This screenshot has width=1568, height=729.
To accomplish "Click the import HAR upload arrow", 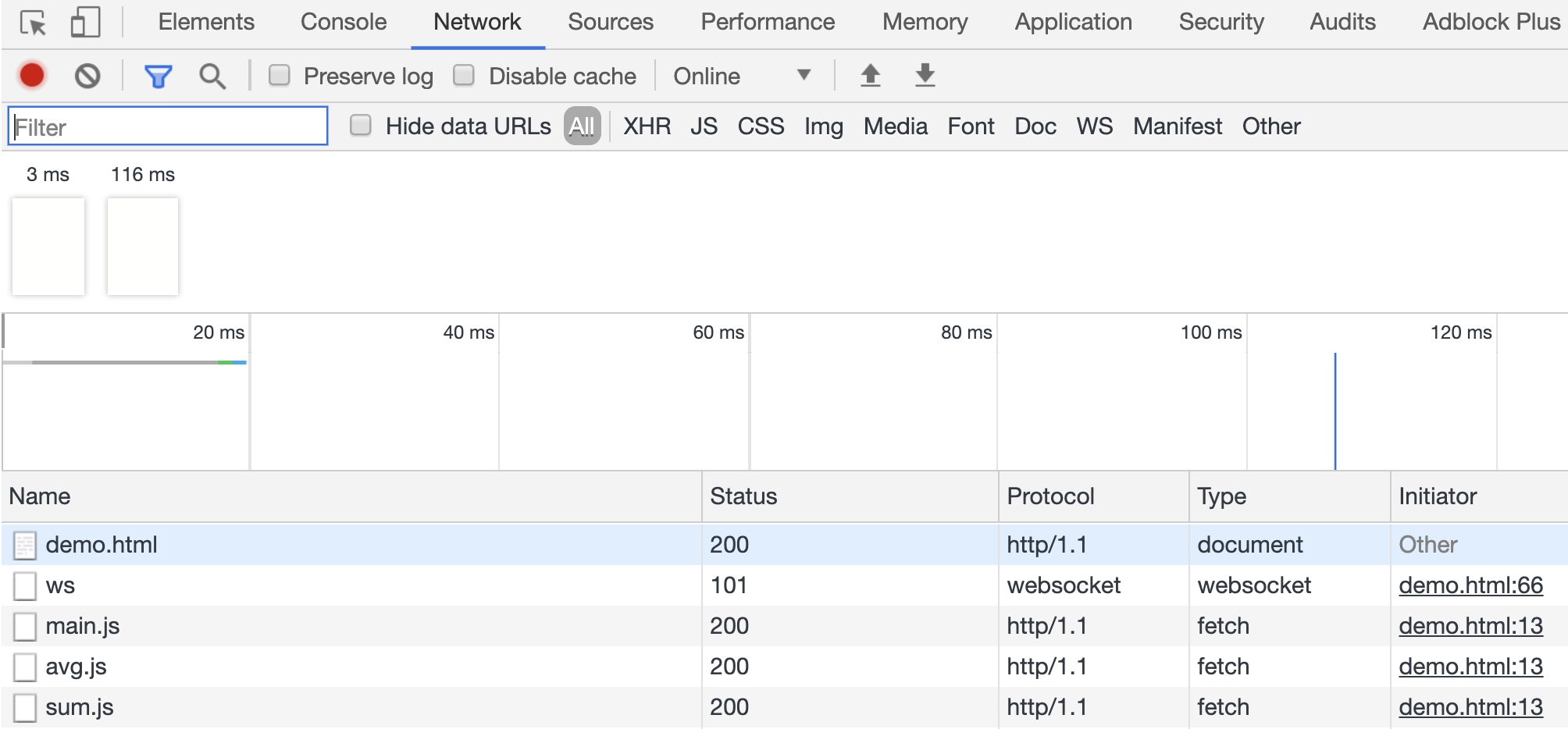I will click(870, 76).
